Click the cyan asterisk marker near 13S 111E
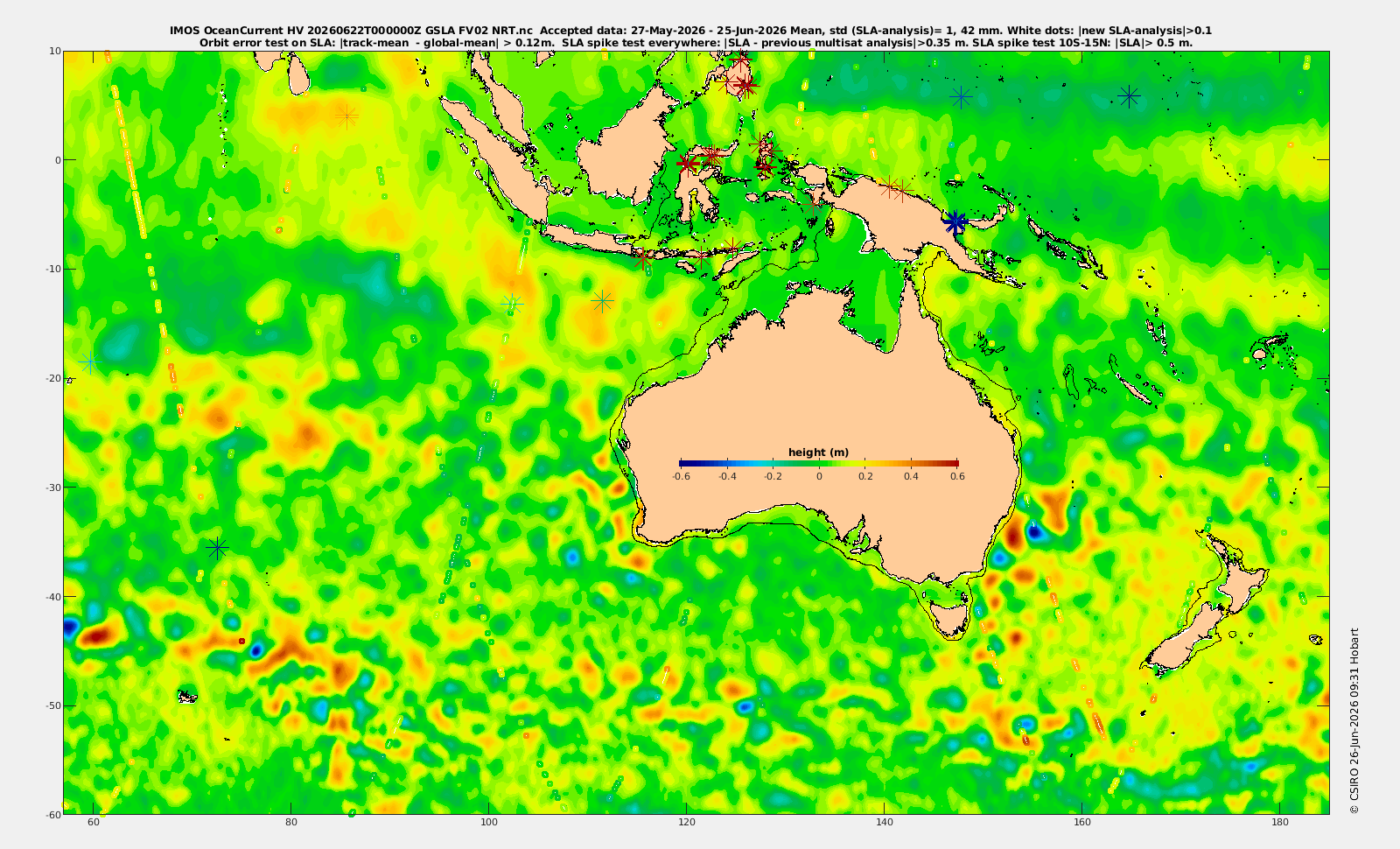Viewport: 1400px width, 849px height. pos(602,301)
